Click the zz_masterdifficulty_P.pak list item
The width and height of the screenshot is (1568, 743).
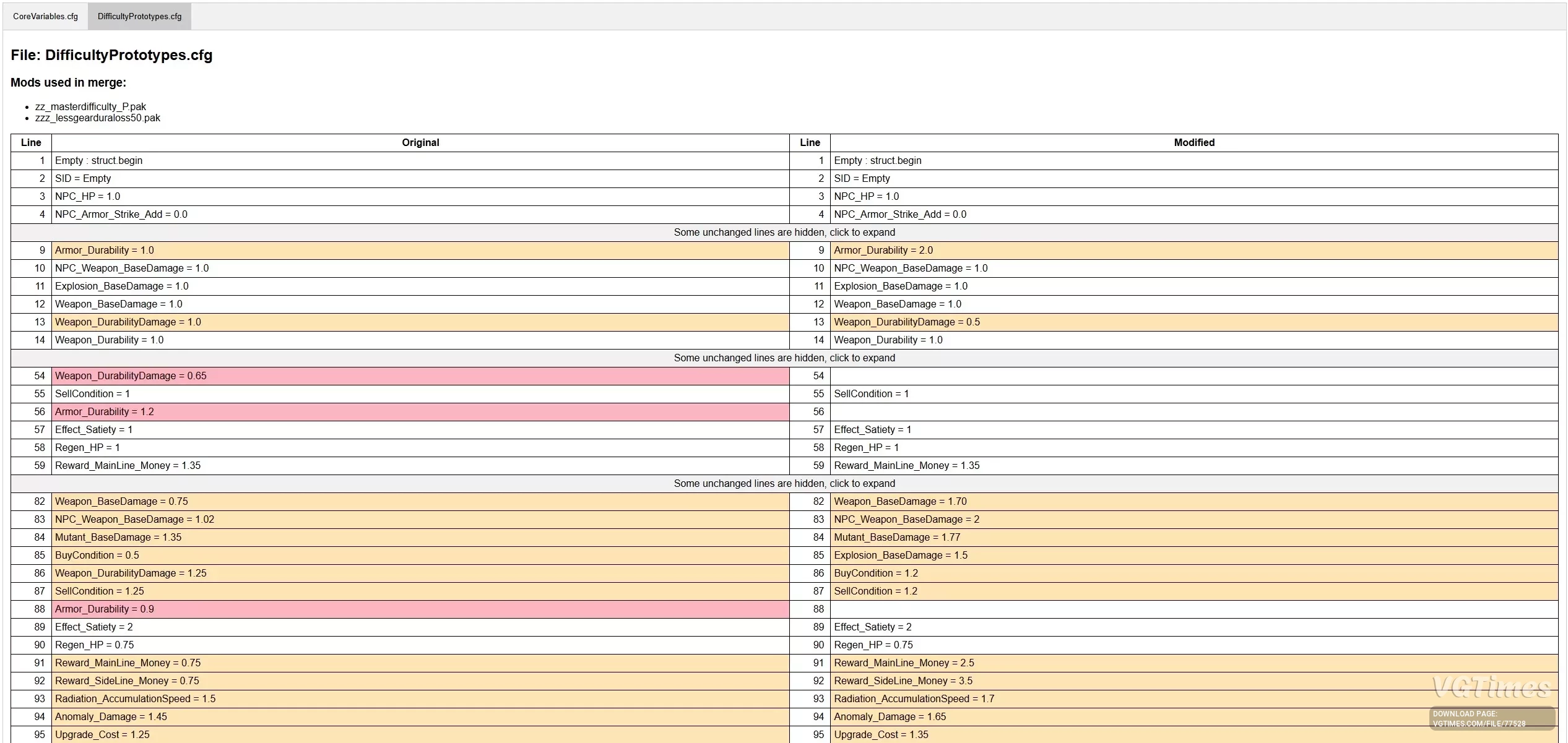tap(90, 107)
